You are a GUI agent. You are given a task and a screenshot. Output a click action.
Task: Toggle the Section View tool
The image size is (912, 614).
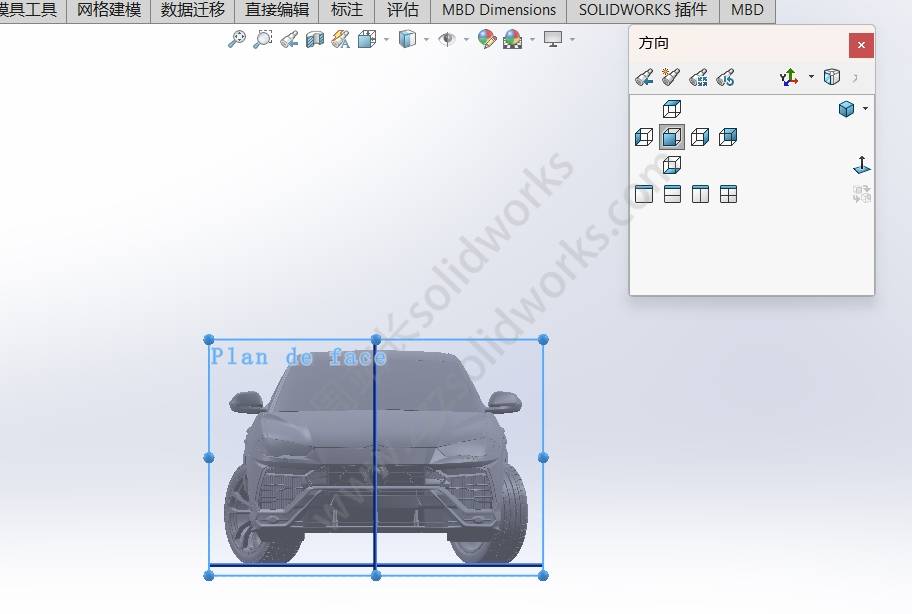click(x=315, y=39)
